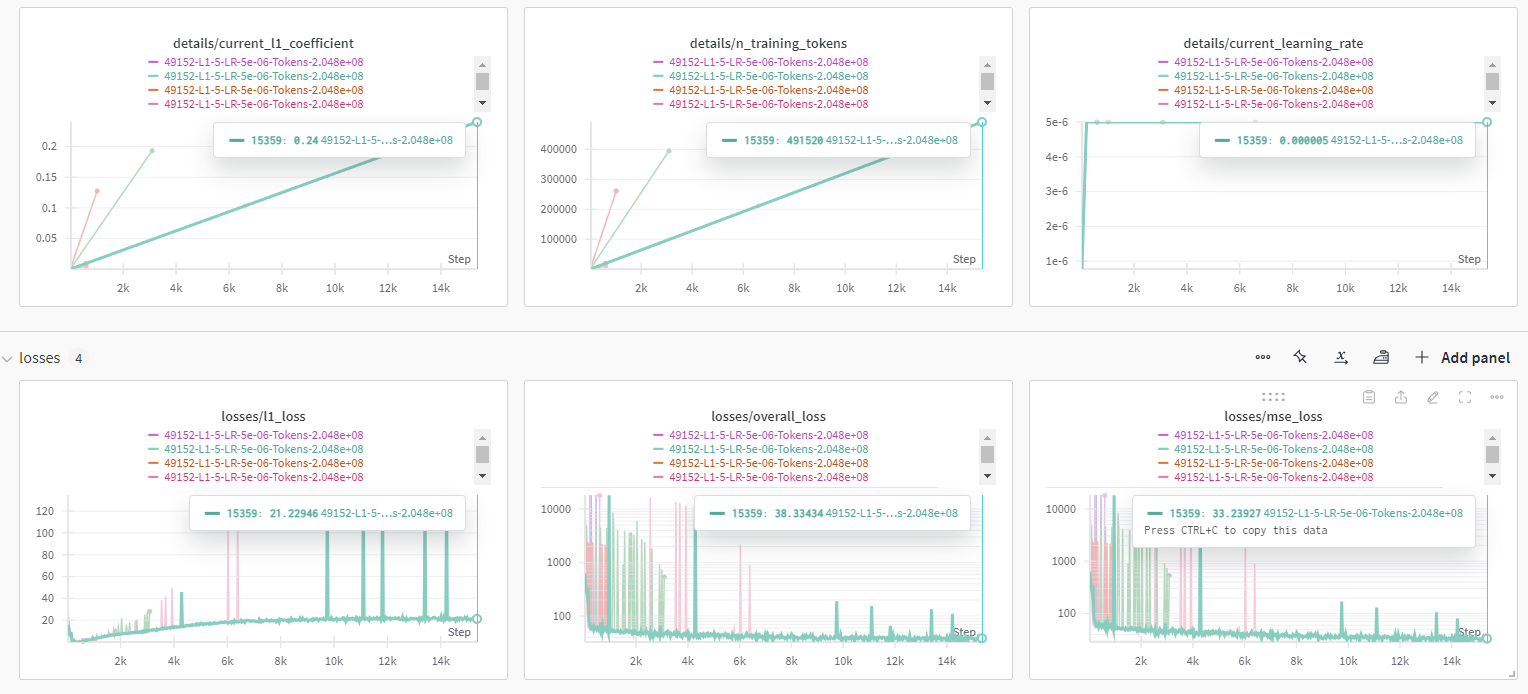Edit the mse_loss panel with pencil icon

tap(1433, 397)
